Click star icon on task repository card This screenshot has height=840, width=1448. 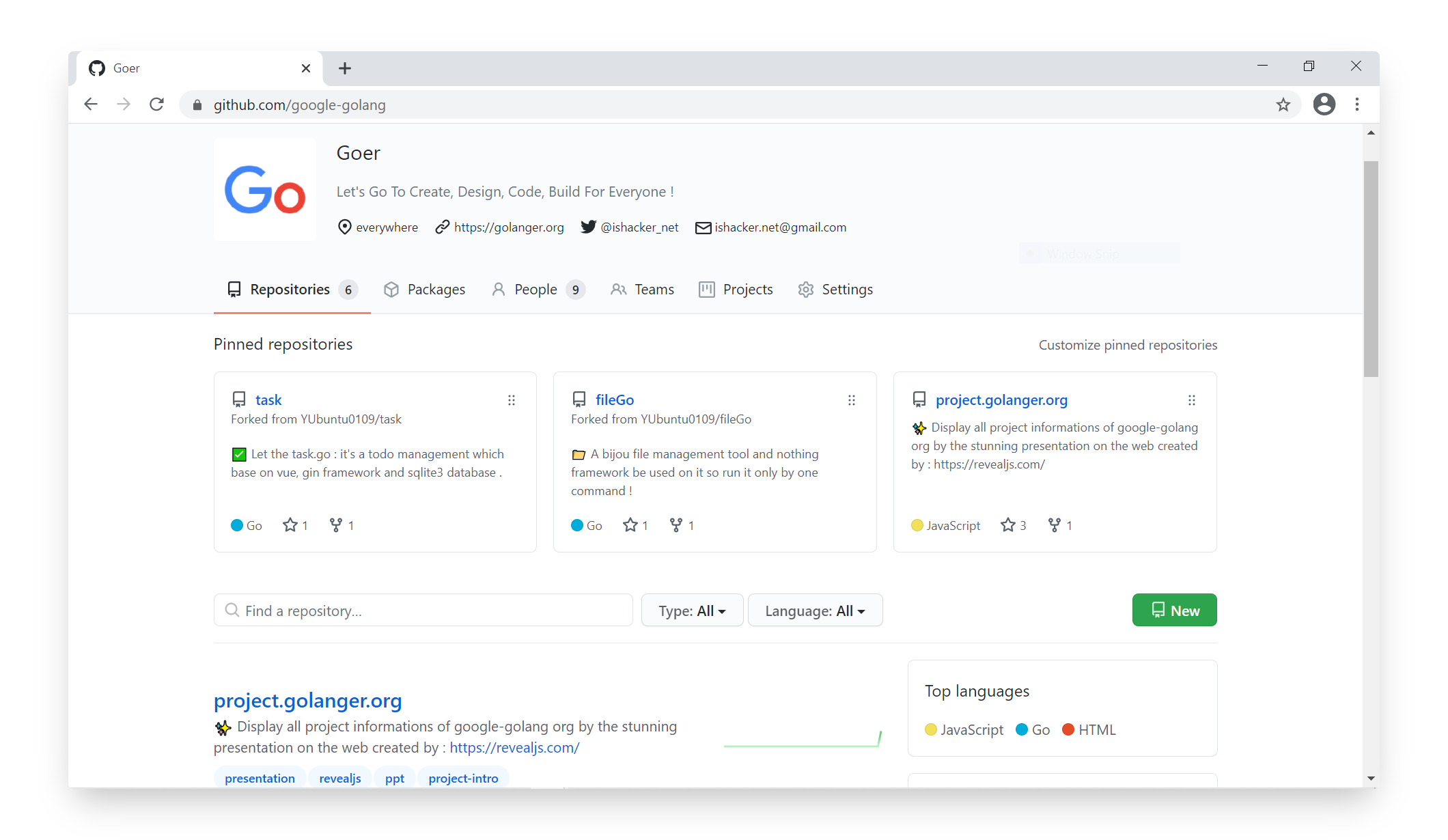(290, 525)
